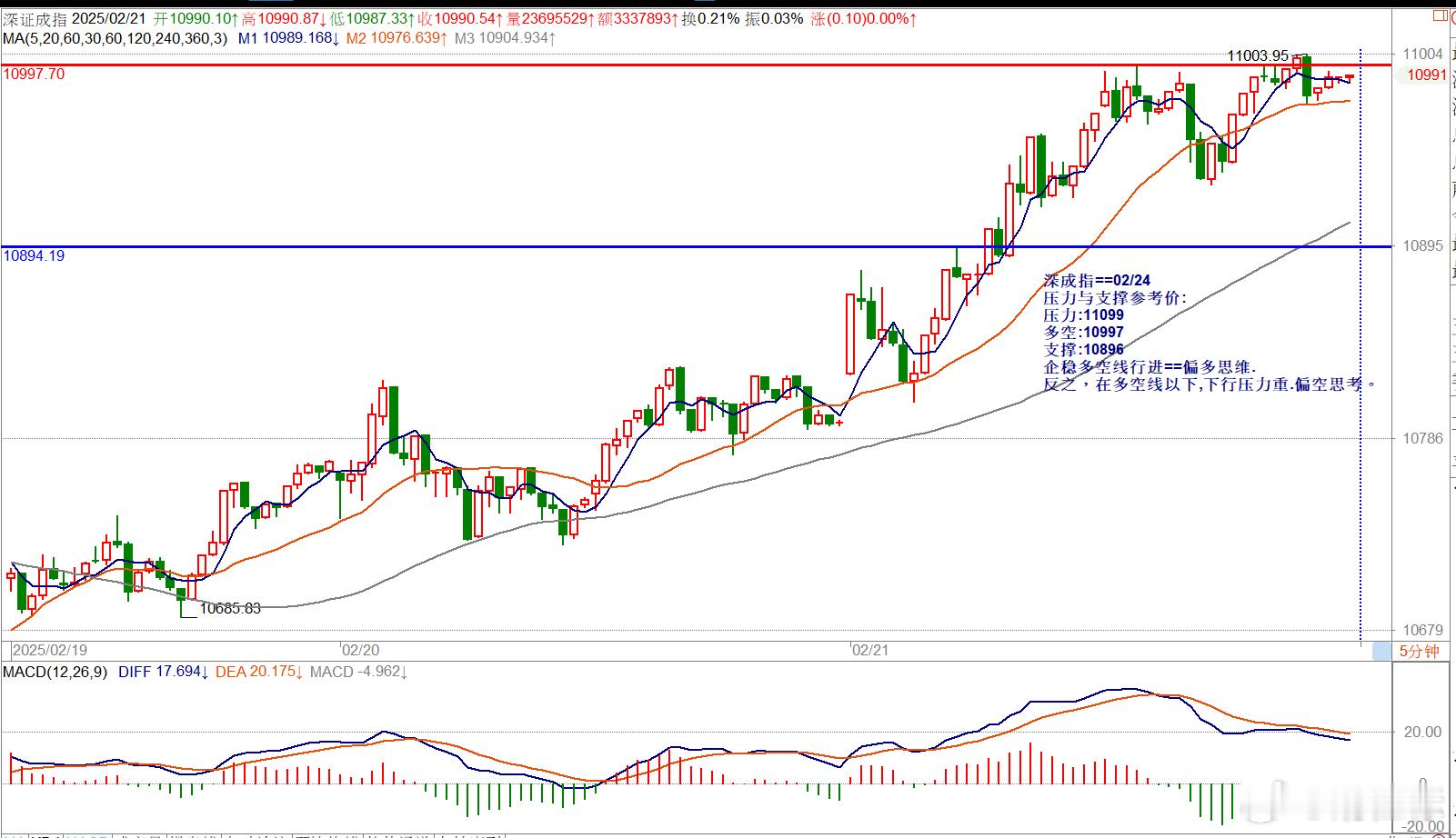Click the current price tag 10991
1456x838 pixels.
1426,75
